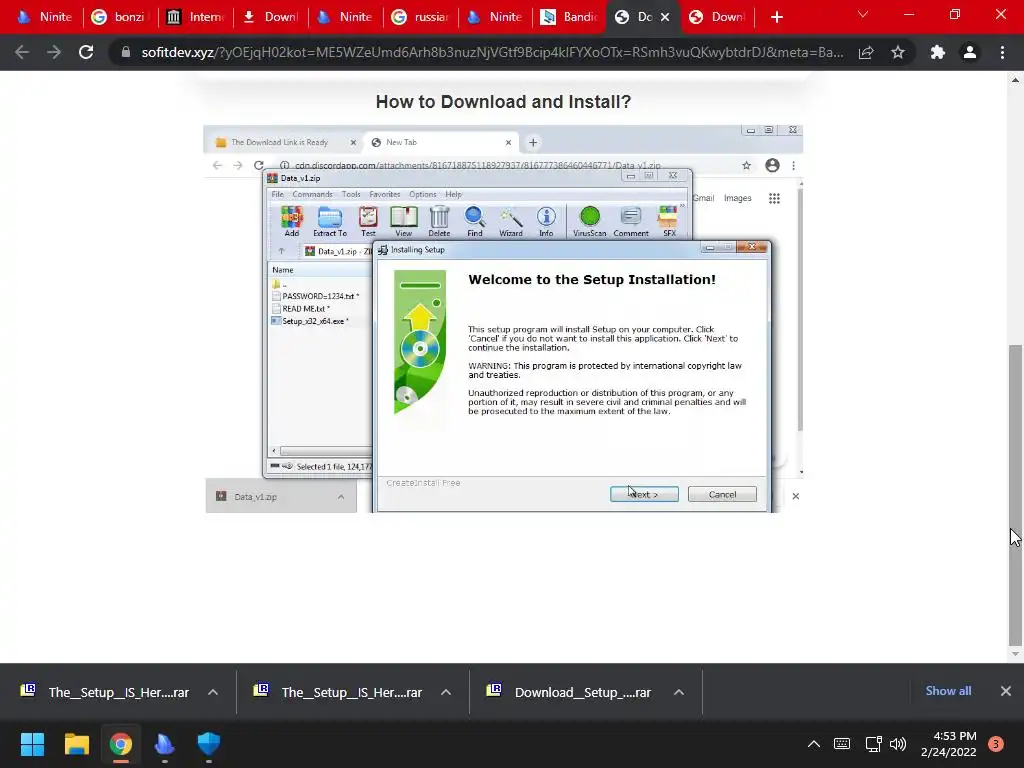Open the tab search chevron
This screenshot has width=1024, height=768.
863,14
